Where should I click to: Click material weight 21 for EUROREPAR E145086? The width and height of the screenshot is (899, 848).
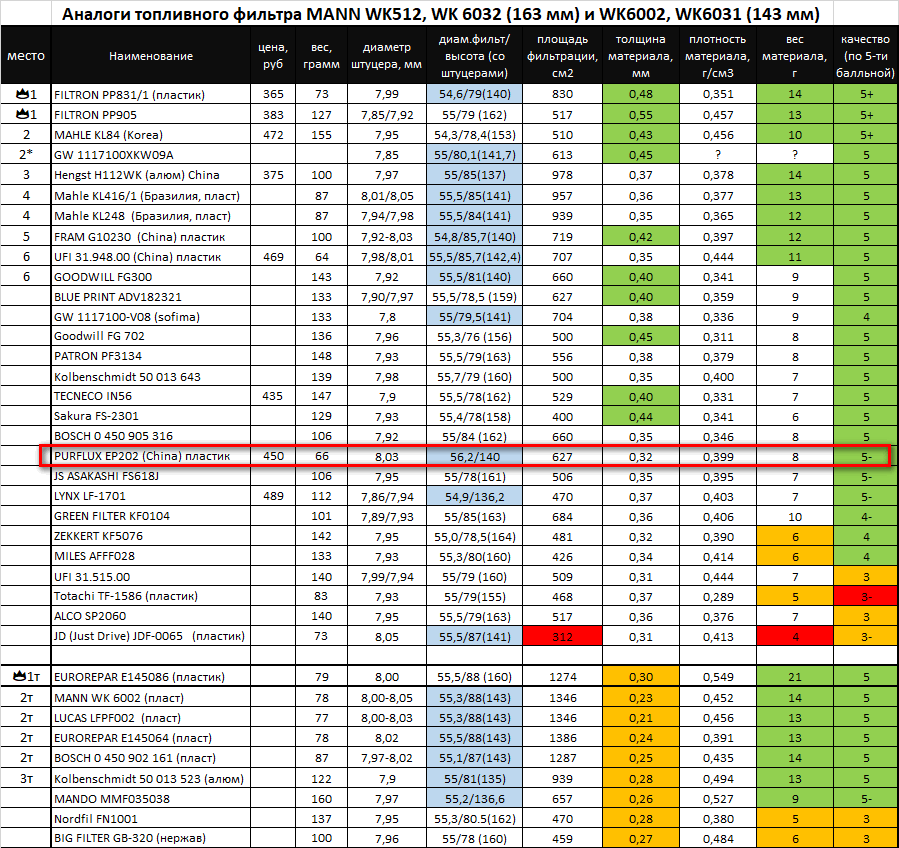point(795,677)
